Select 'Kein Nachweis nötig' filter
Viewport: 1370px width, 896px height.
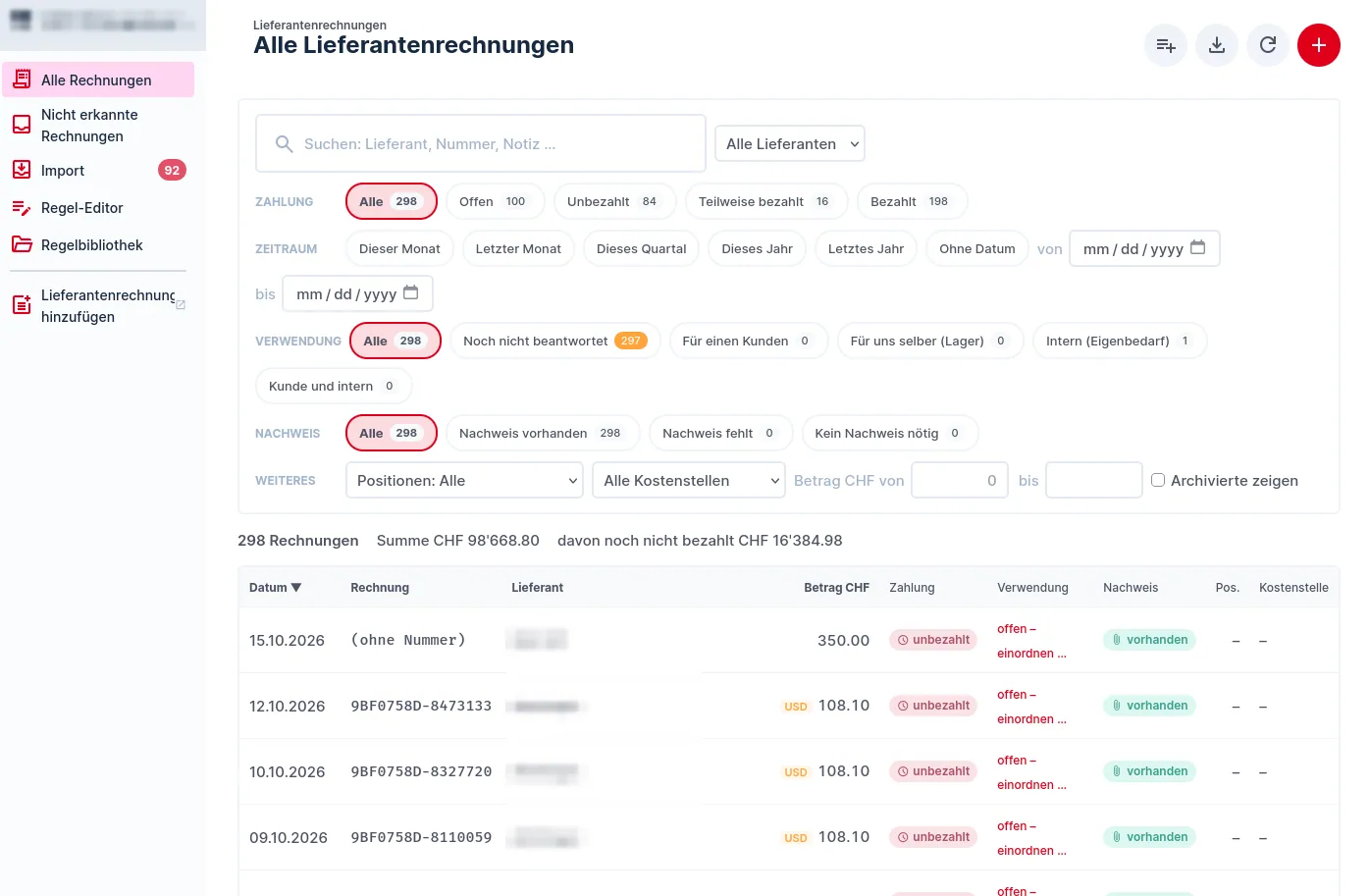[x=889, y=433]
